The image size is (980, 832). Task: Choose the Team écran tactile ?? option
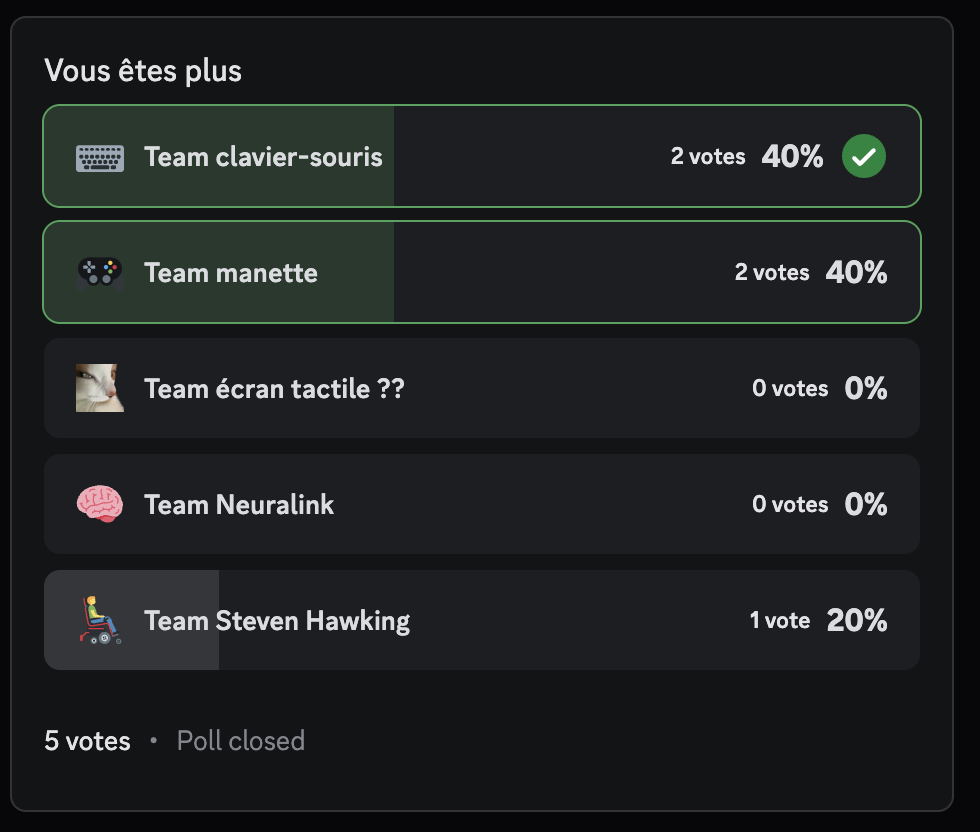(274, 388)
